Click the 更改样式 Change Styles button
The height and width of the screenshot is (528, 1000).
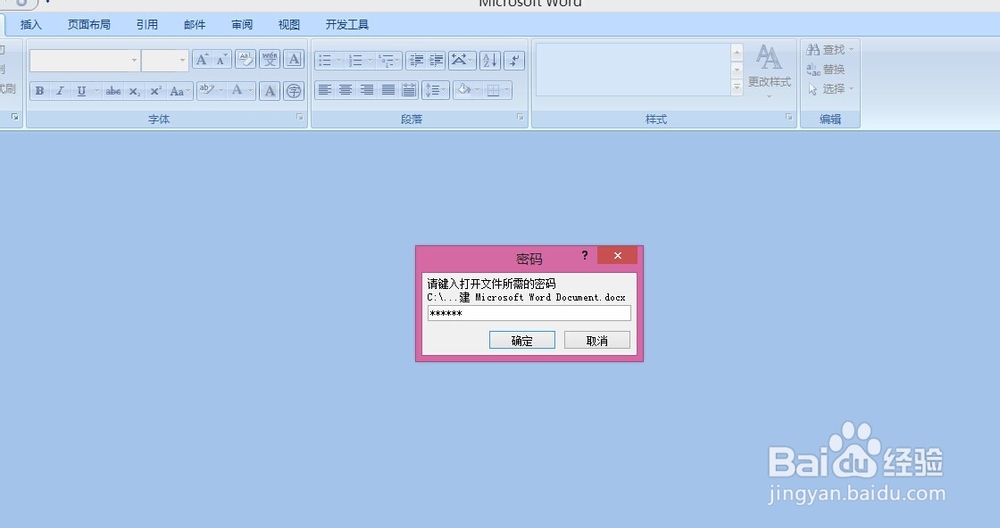tap(769, 70)
